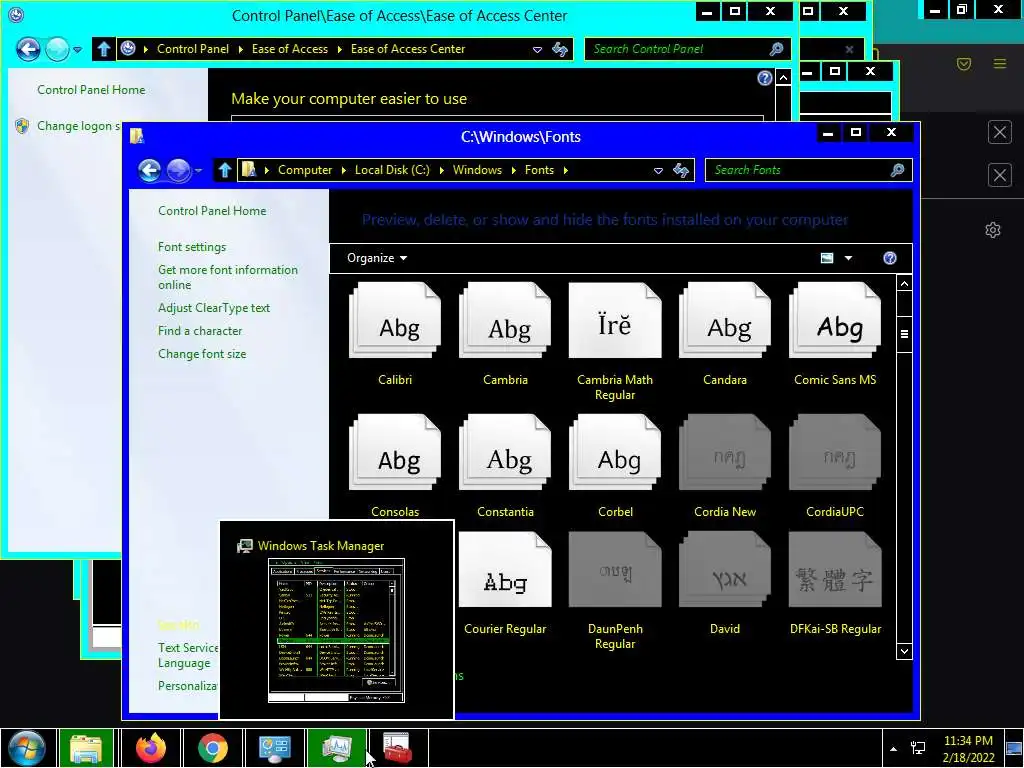The image size is (1024, 768).
Task: Open the red toolbox taskbar icon
Action: [397, 748]
